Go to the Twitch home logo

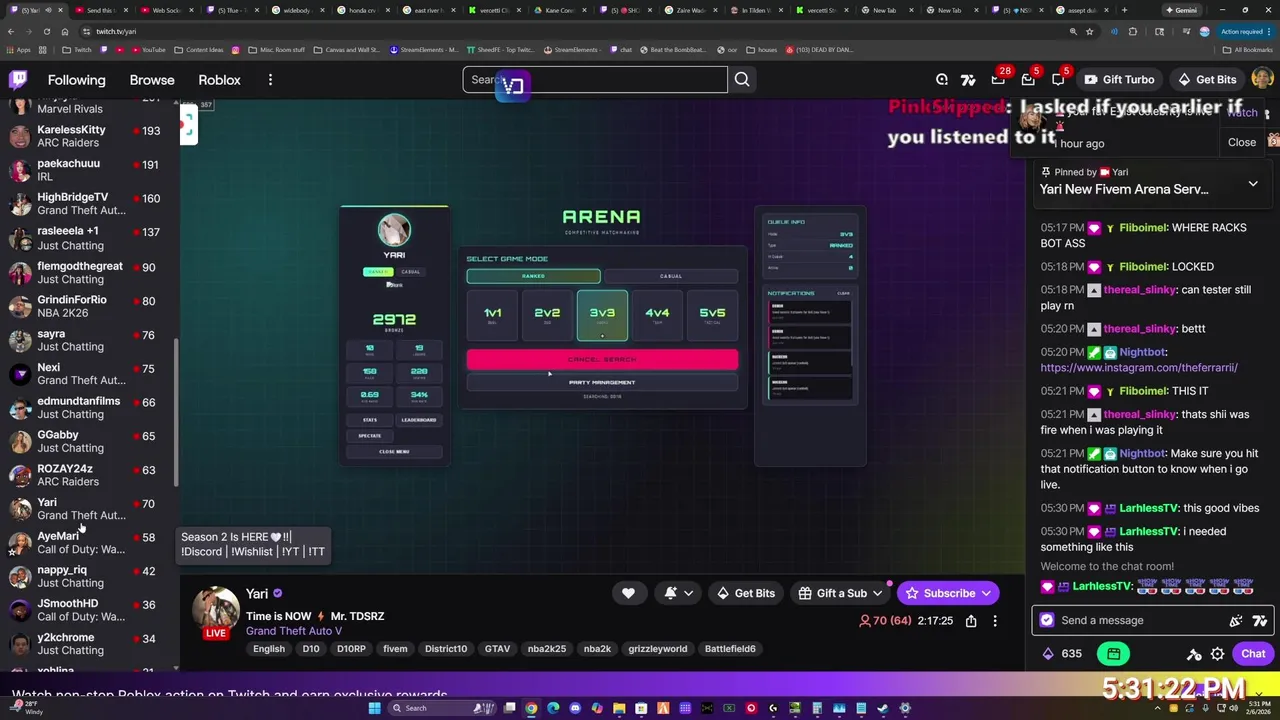point(18,80)
